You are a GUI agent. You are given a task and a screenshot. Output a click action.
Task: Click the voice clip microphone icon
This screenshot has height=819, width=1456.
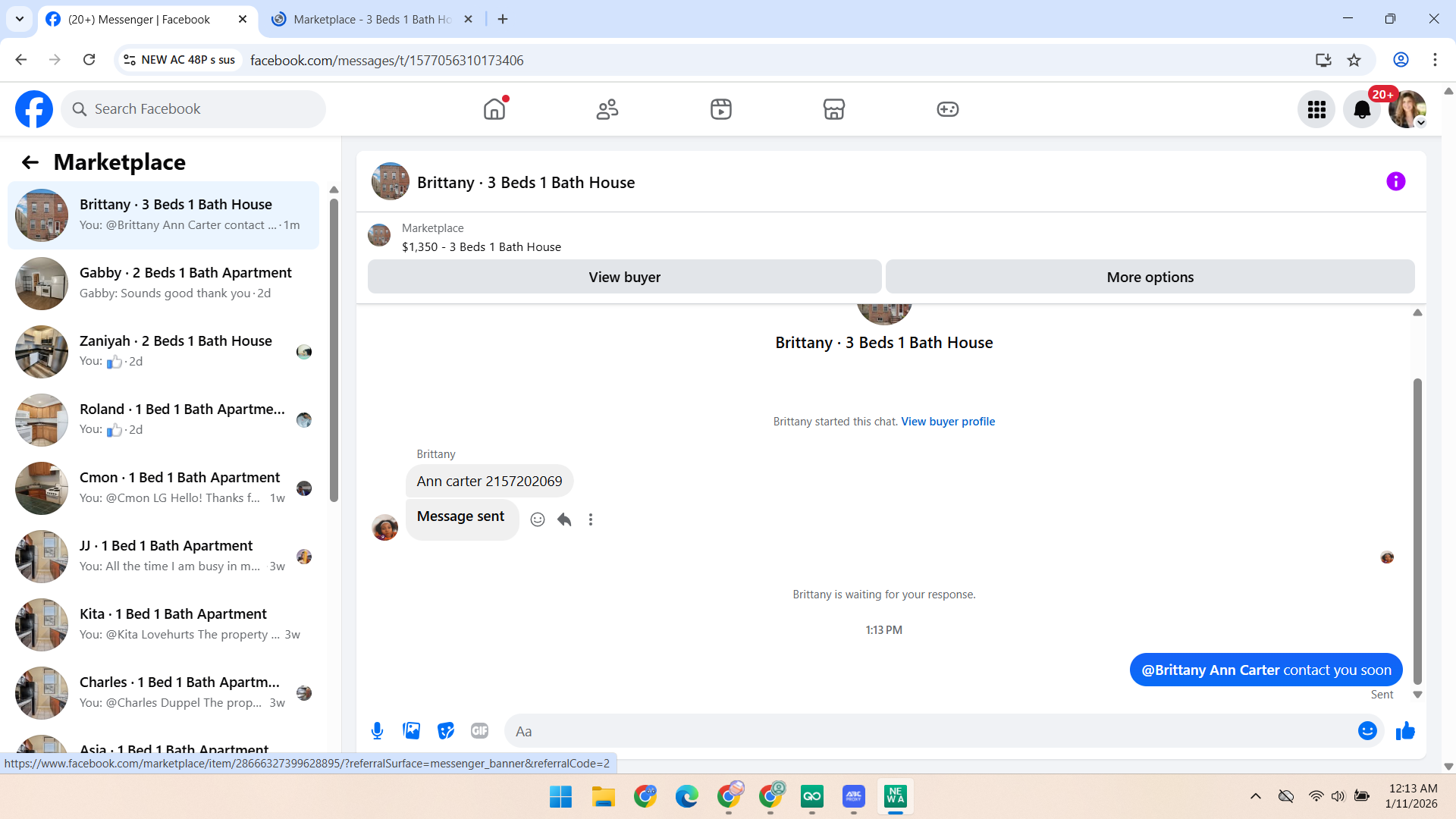pos(377,731)
